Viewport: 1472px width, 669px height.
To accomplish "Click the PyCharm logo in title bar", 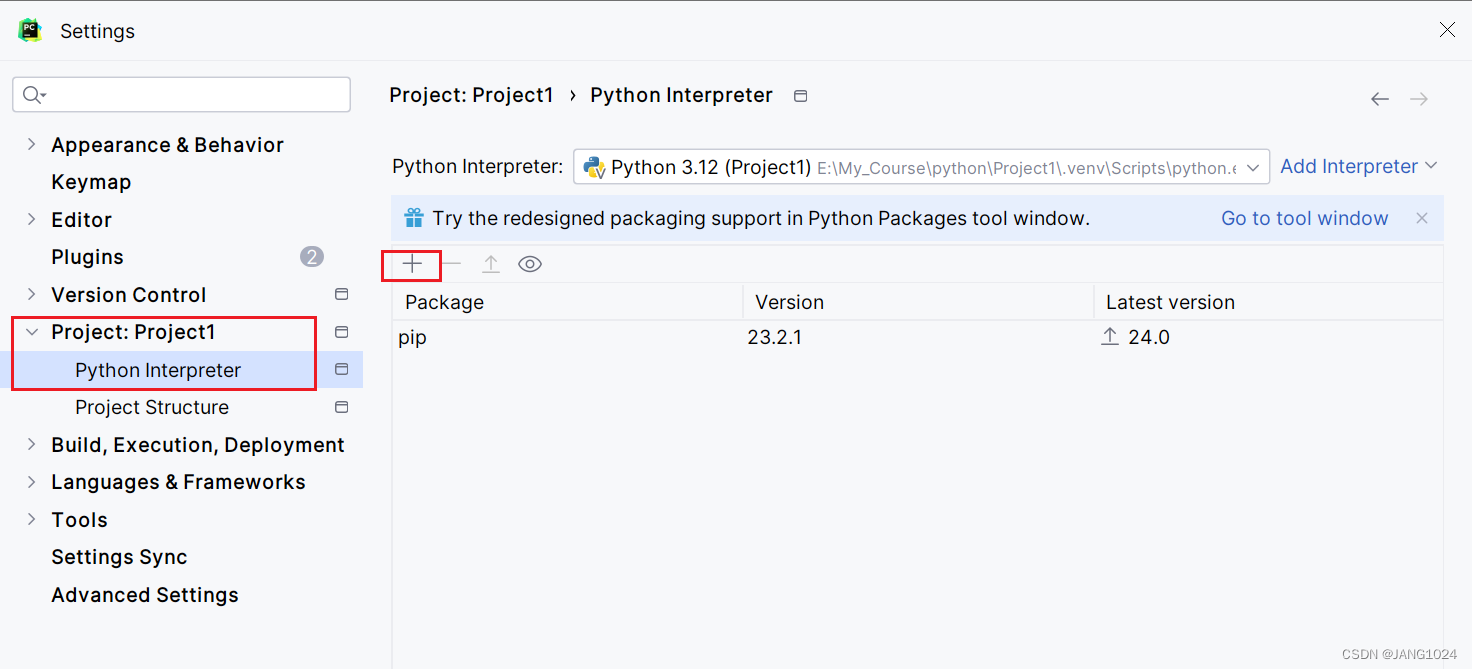I will coord(30,30).
